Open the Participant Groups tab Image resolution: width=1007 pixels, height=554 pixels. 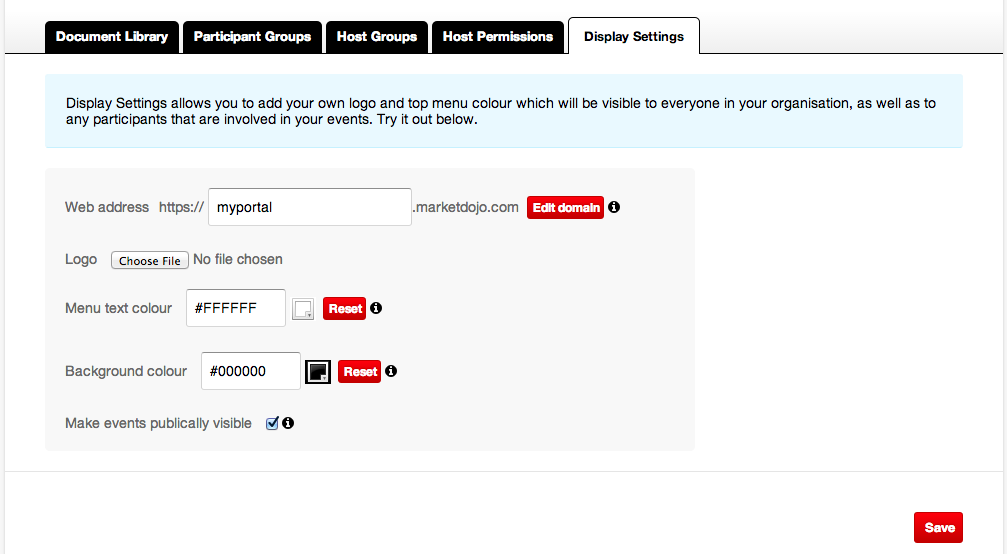(252, 37)
